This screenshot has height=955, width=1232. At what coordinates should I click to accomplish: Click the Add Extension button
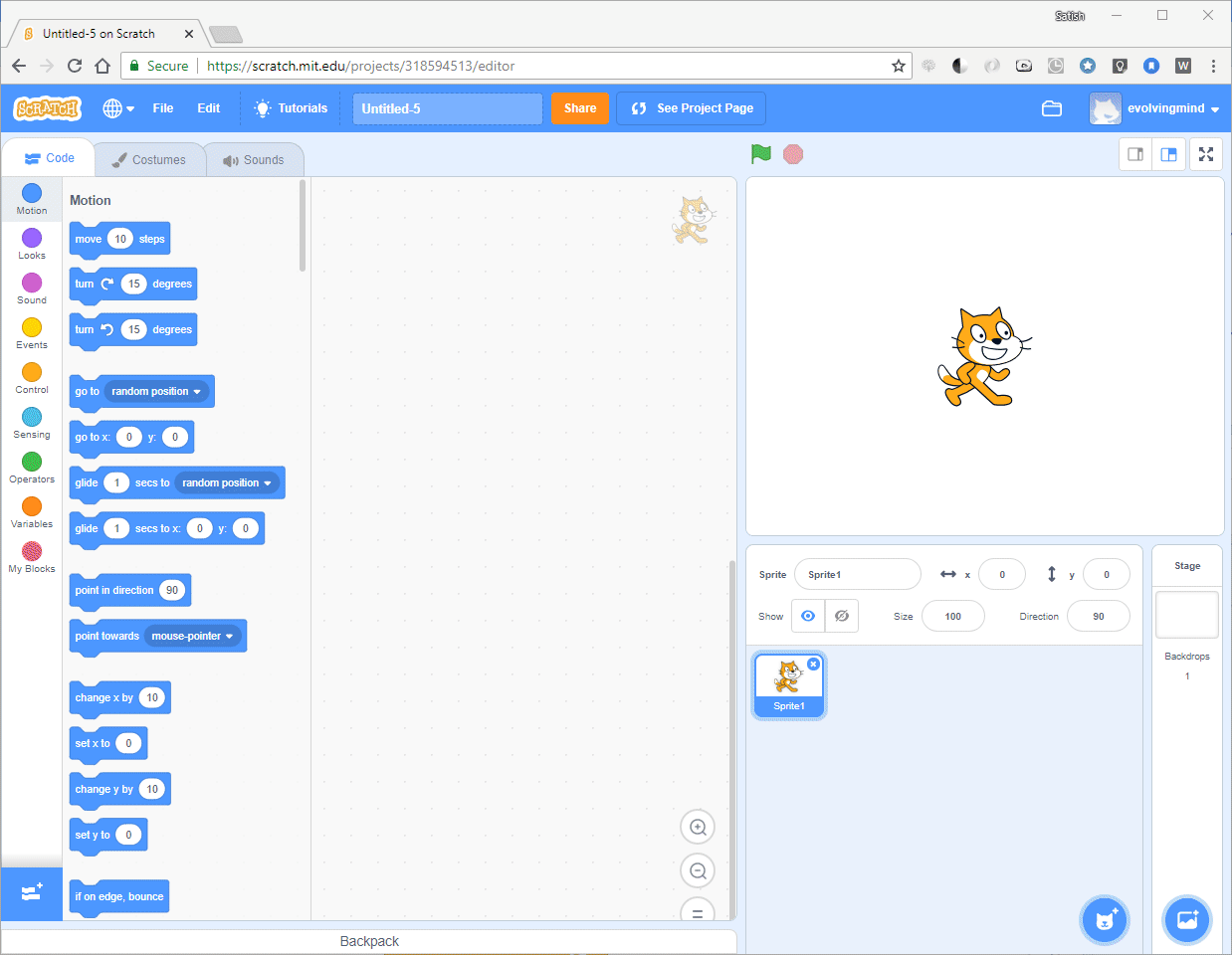(x=32, y=893)
